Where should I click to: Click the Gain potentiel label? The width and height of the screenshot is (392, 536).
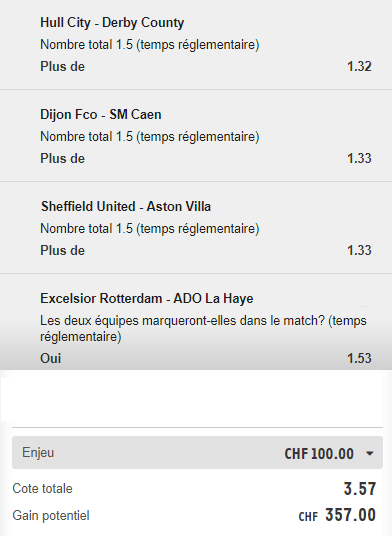click(x=51, y=515)
